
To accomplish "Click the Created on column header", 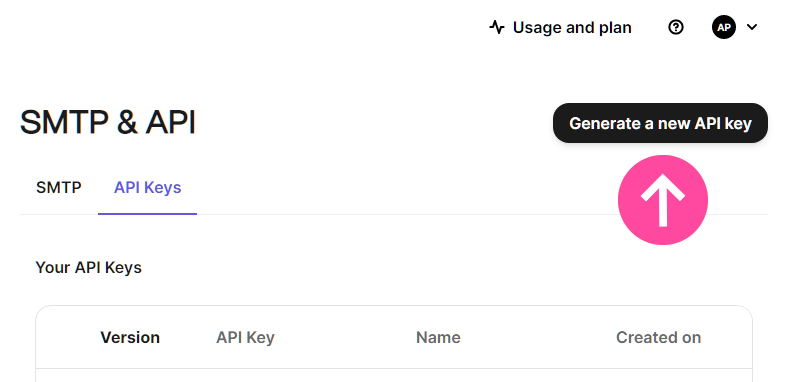I will (x=658, y=337).
